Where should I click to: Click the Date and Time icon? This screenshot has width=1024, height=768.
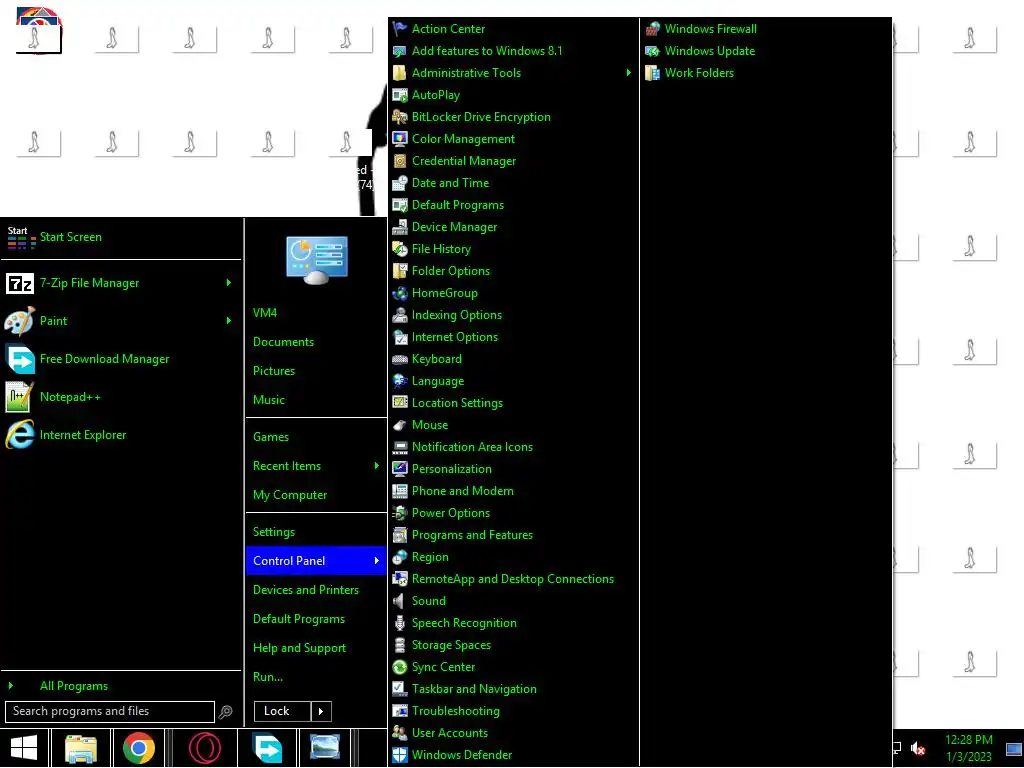(x=400, y=184)
